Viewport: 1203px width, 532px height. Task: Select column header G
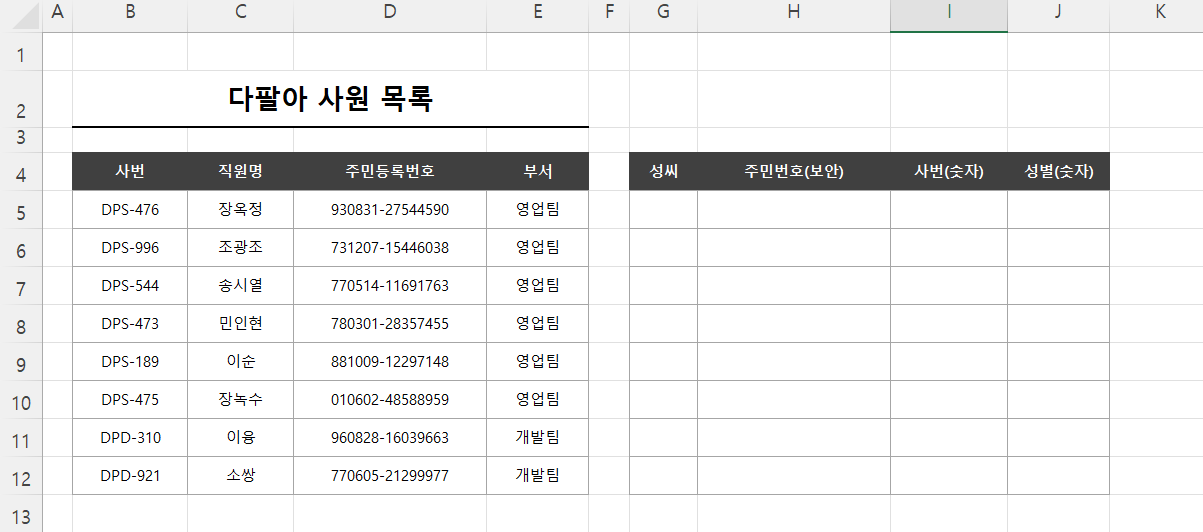664,16
